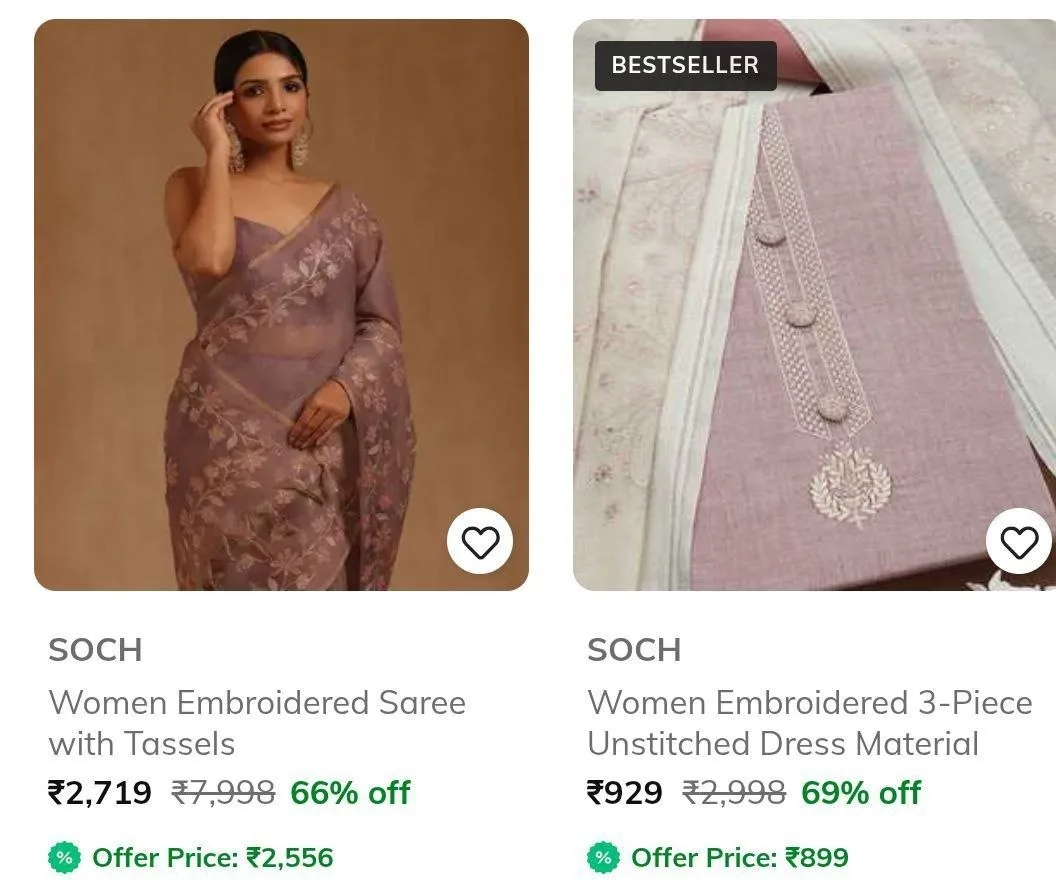Viewport: 1056px width, 893px height.
Task: Click struck-through ₹2,998 original price
Action: 734,793
